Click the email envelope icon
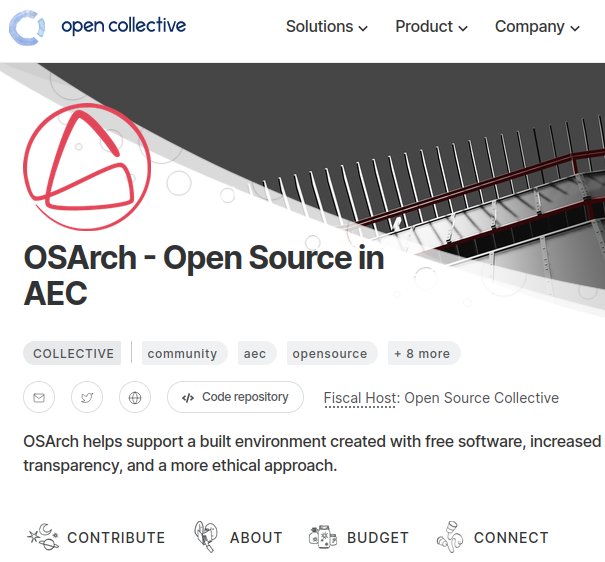This screenshot has height=562, width=605. click(x=39, y=397)
